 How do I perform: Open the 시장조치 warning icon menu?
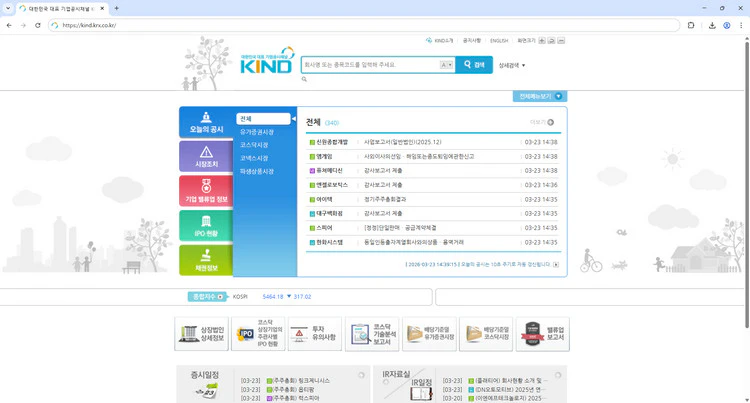(x=206, y=156)
